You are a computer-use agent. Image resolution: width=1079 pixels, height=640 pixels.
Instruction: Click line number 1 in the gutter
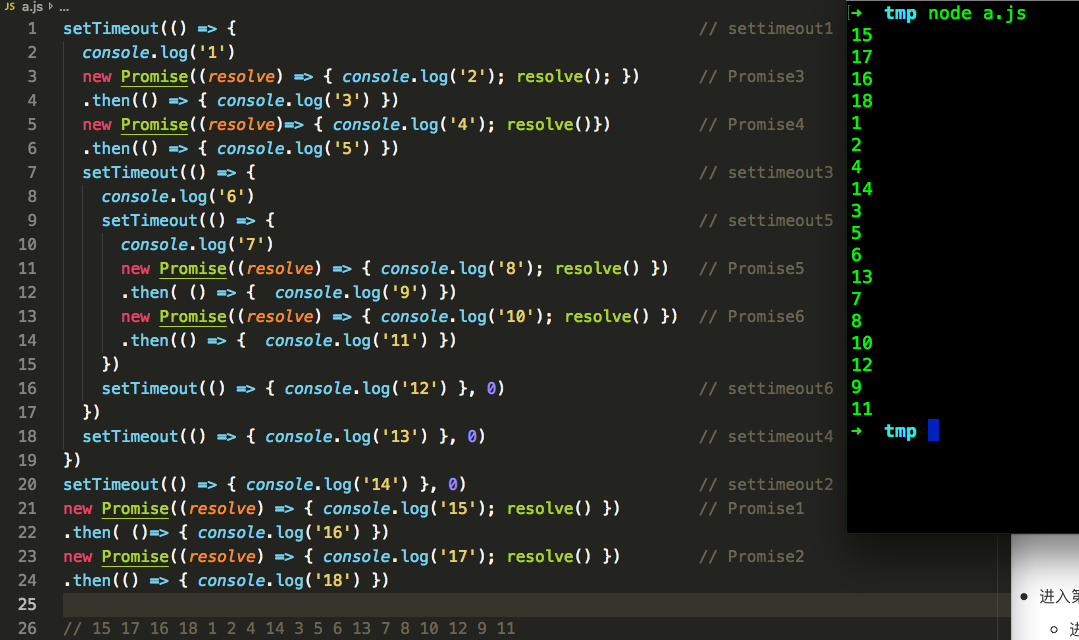(x=32, y=28)
